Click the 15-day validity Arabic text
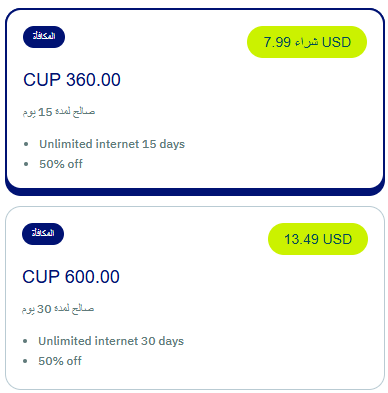This screenshot has height=393, width=388. pos(59,112)
